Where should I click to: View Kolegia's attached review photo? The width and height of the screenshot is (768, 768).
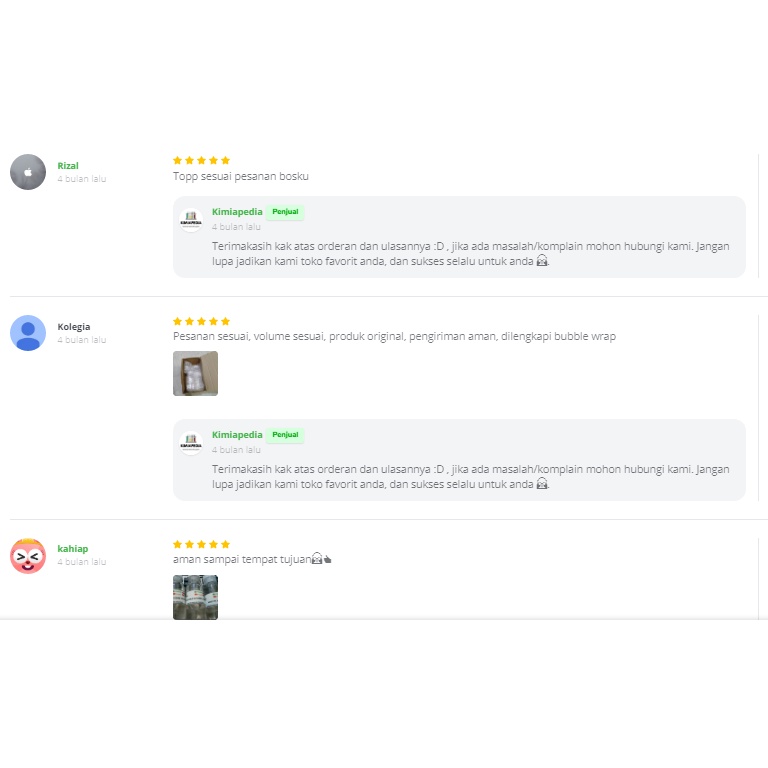(195, 374)
